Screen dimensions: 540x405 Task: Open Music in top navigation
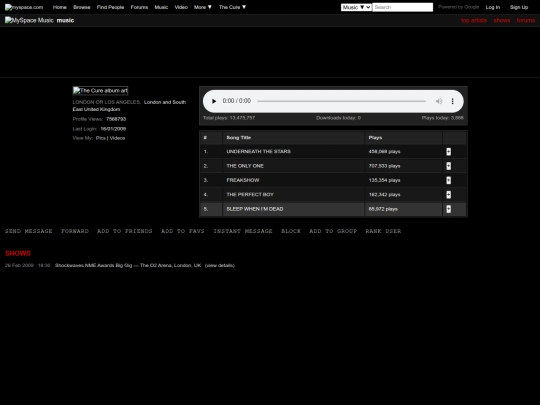(161, 7)
